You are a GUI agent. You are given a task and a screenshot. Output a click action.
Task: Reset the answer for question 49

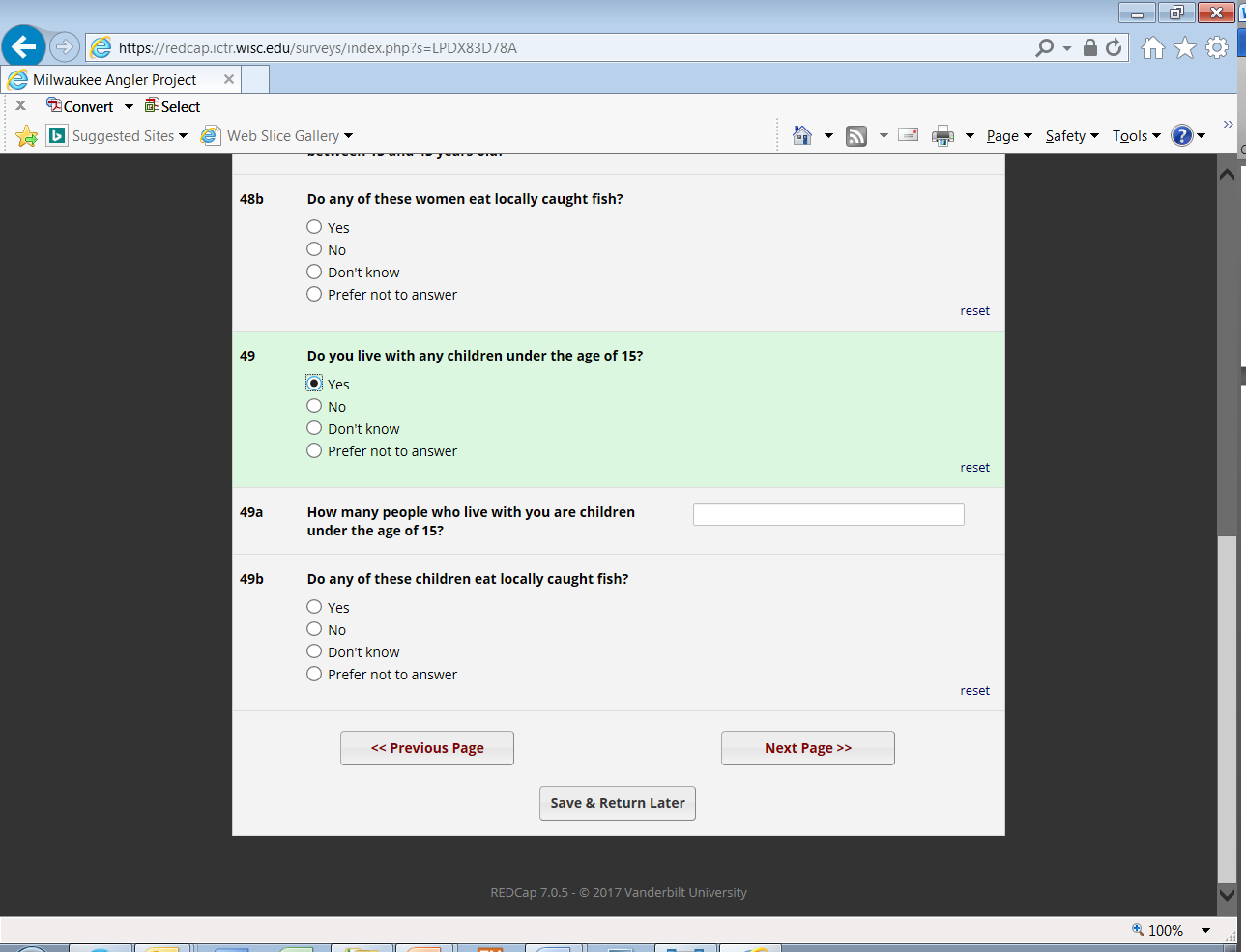[974, 467]
